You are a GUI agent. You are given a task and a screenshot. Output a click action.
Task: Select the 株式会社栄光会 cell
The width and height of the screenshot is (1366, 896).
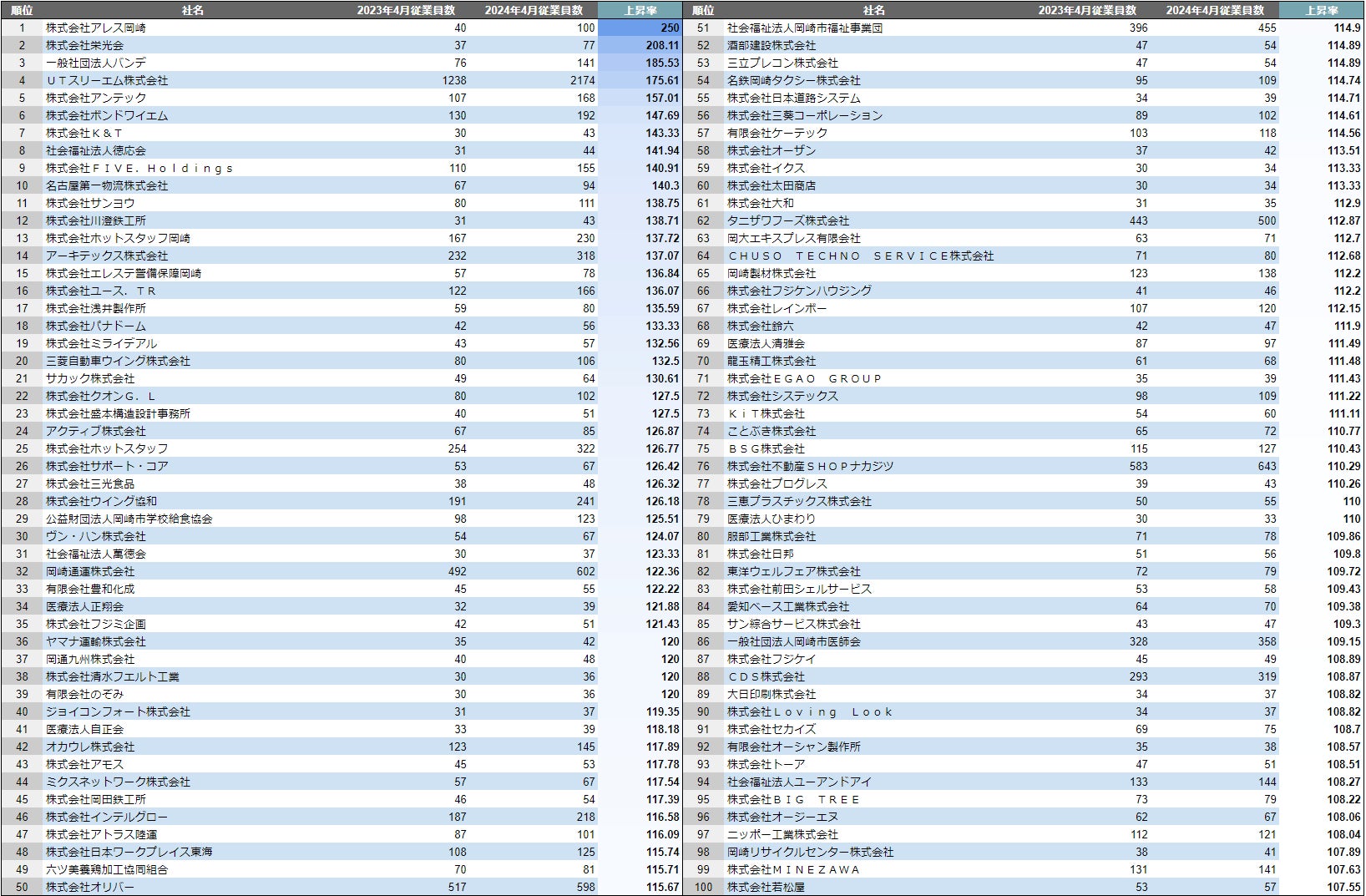click(x=84, y=45)
